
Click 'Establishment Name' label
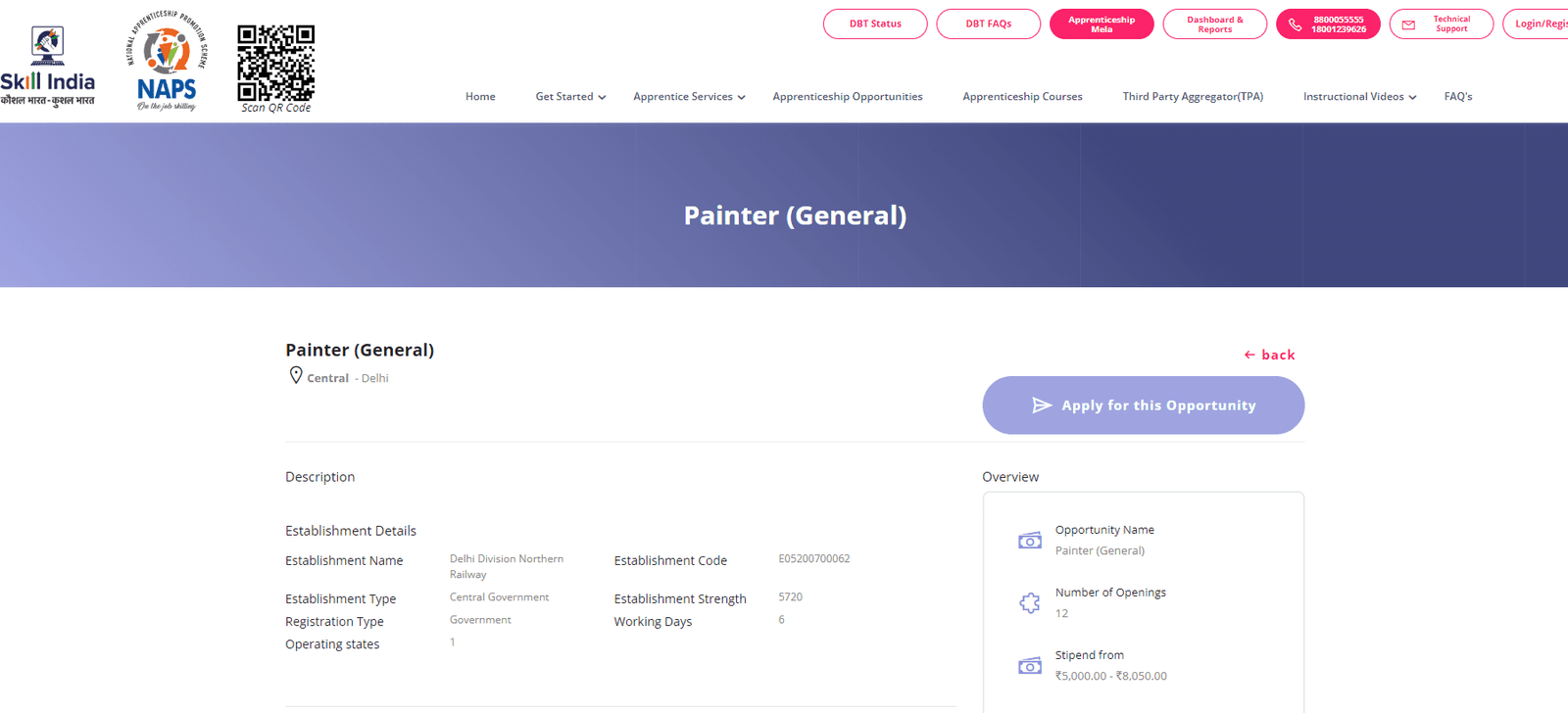[x=344, y=561]
